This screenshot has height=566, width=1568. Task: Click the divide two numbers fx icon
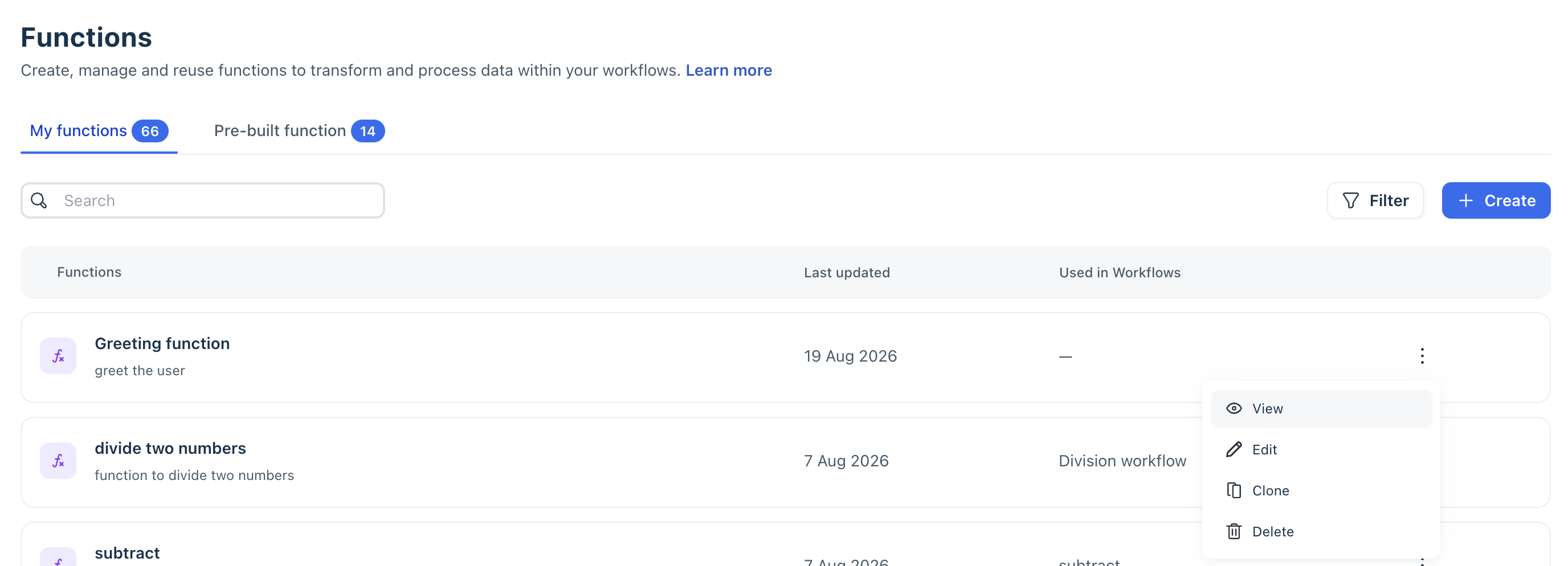(58, 461)
